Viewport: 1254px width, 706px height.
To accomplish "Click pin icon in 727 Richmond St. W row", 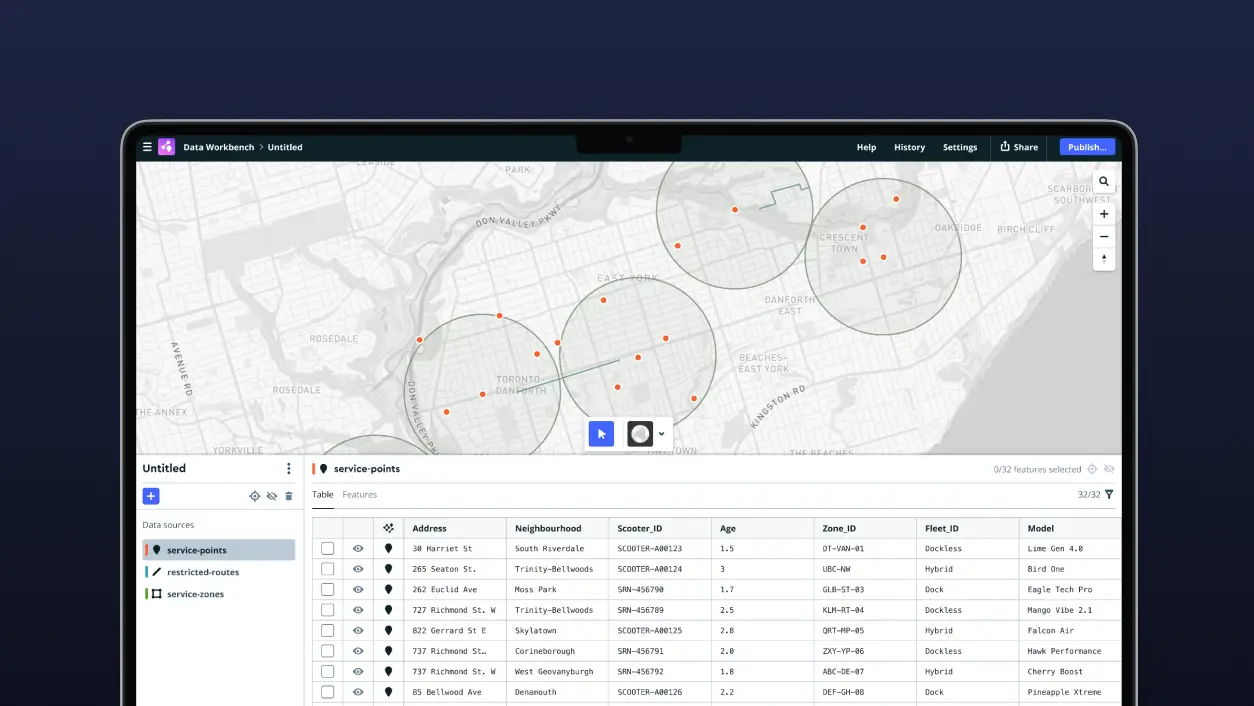I will tap(389, 610).
